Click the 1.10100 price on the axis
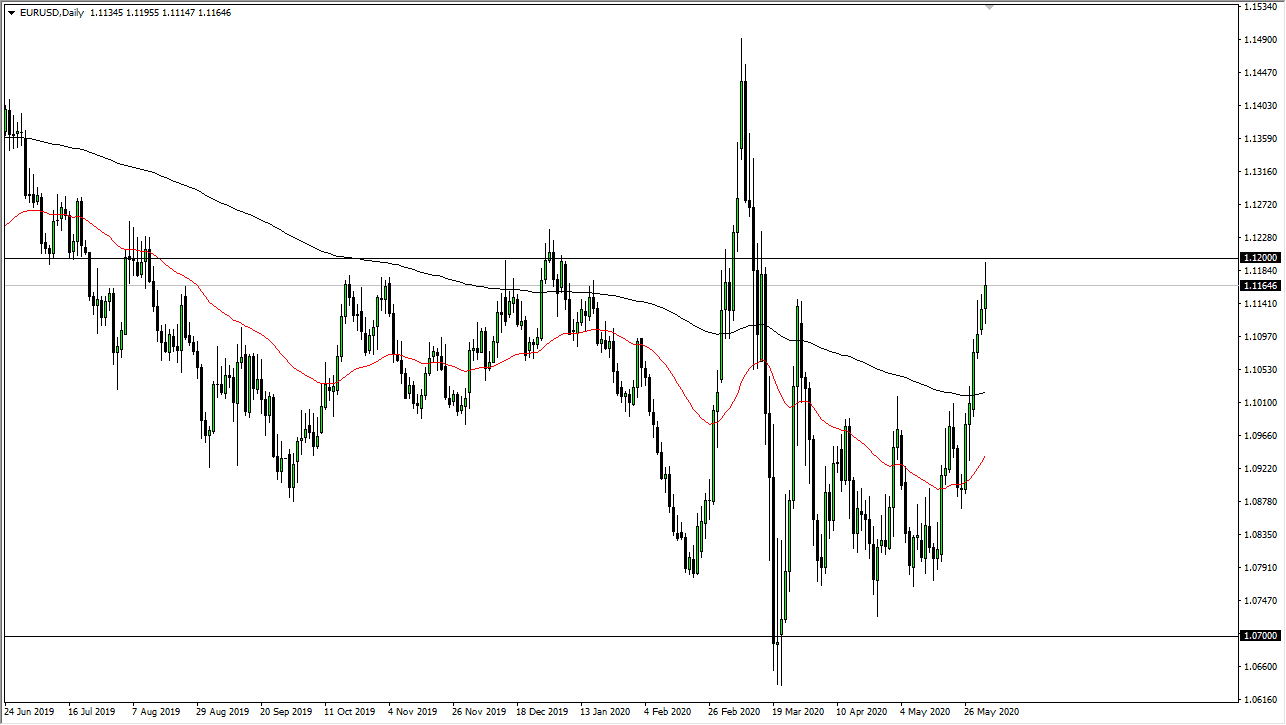Screen dimensions: 1286x725 [x=1260, y=403]
